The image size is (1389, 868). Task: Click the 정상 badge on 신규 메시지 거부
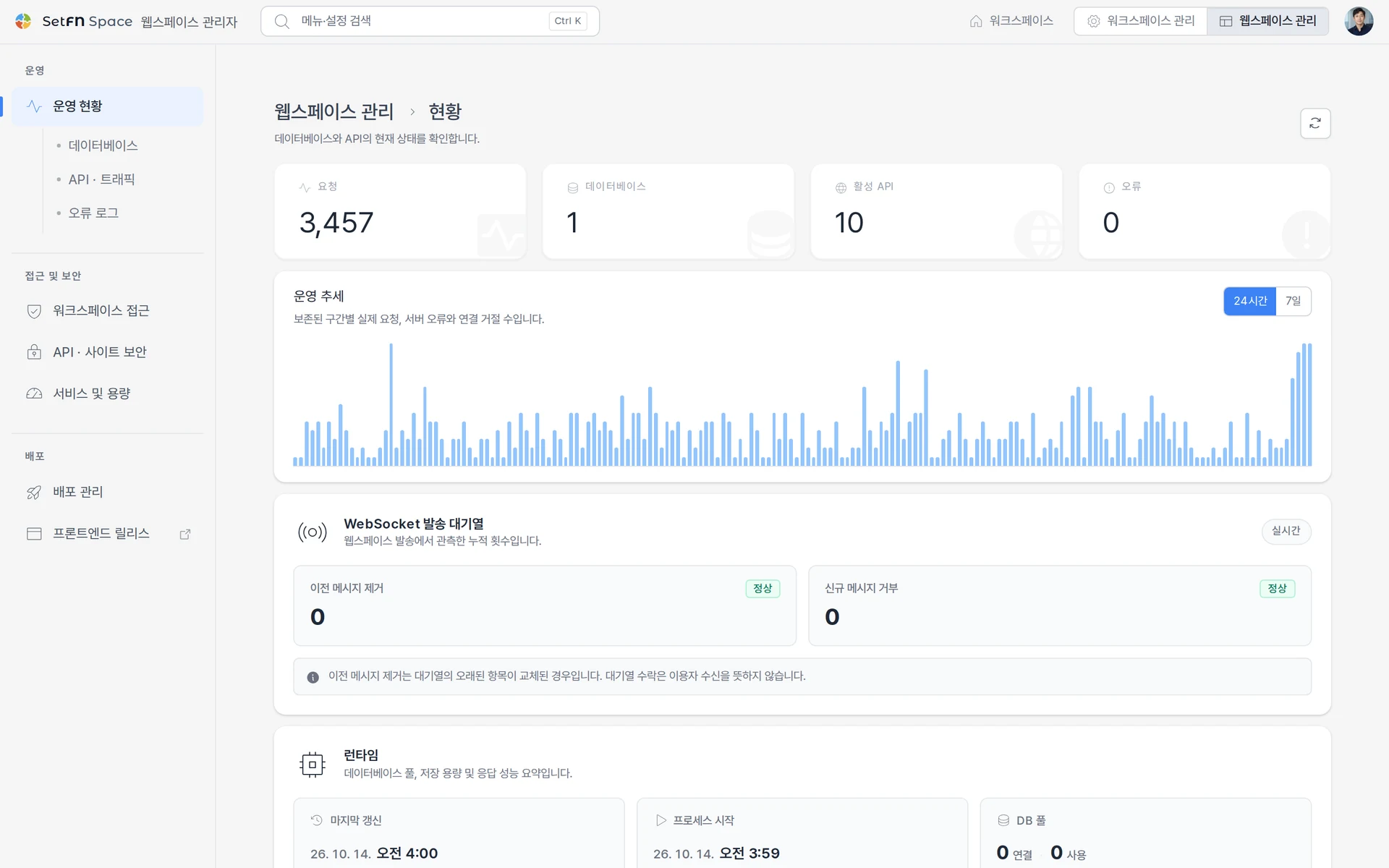point(1278,589)
